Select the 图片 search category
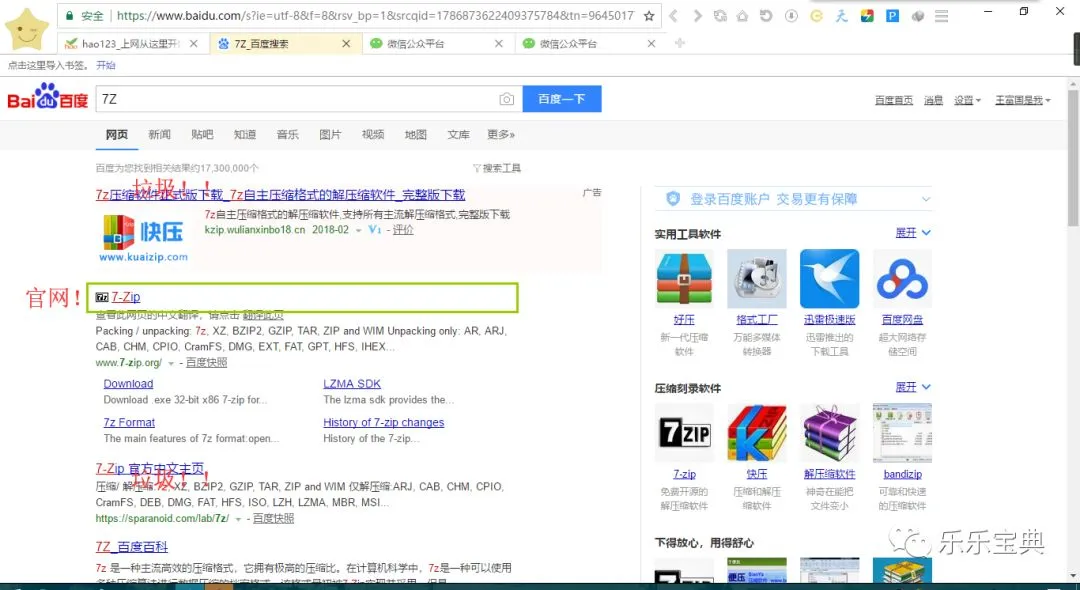Viewport: 1080px width, 590px height. point(330,134)
